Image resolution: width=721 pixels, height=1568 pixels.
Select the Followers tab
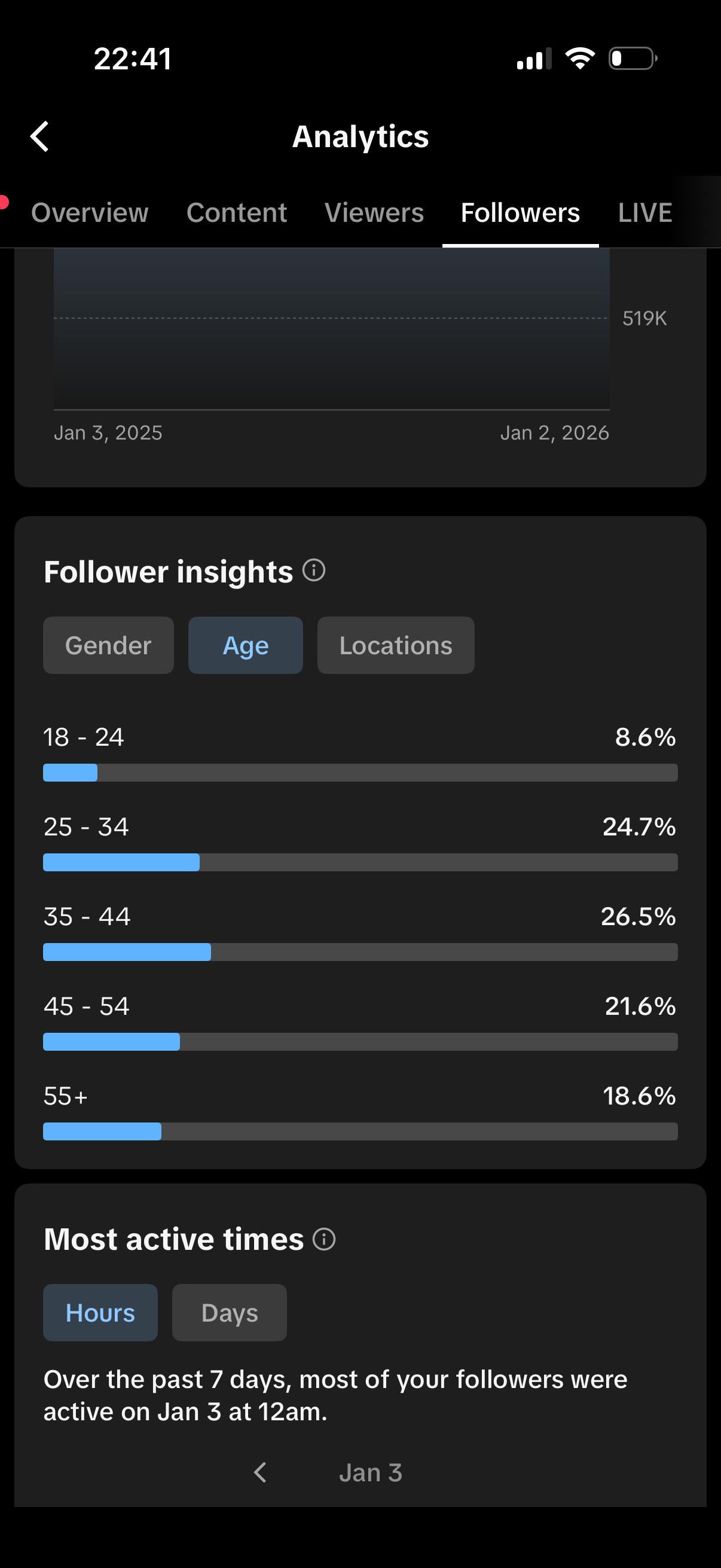pos(520,213)
